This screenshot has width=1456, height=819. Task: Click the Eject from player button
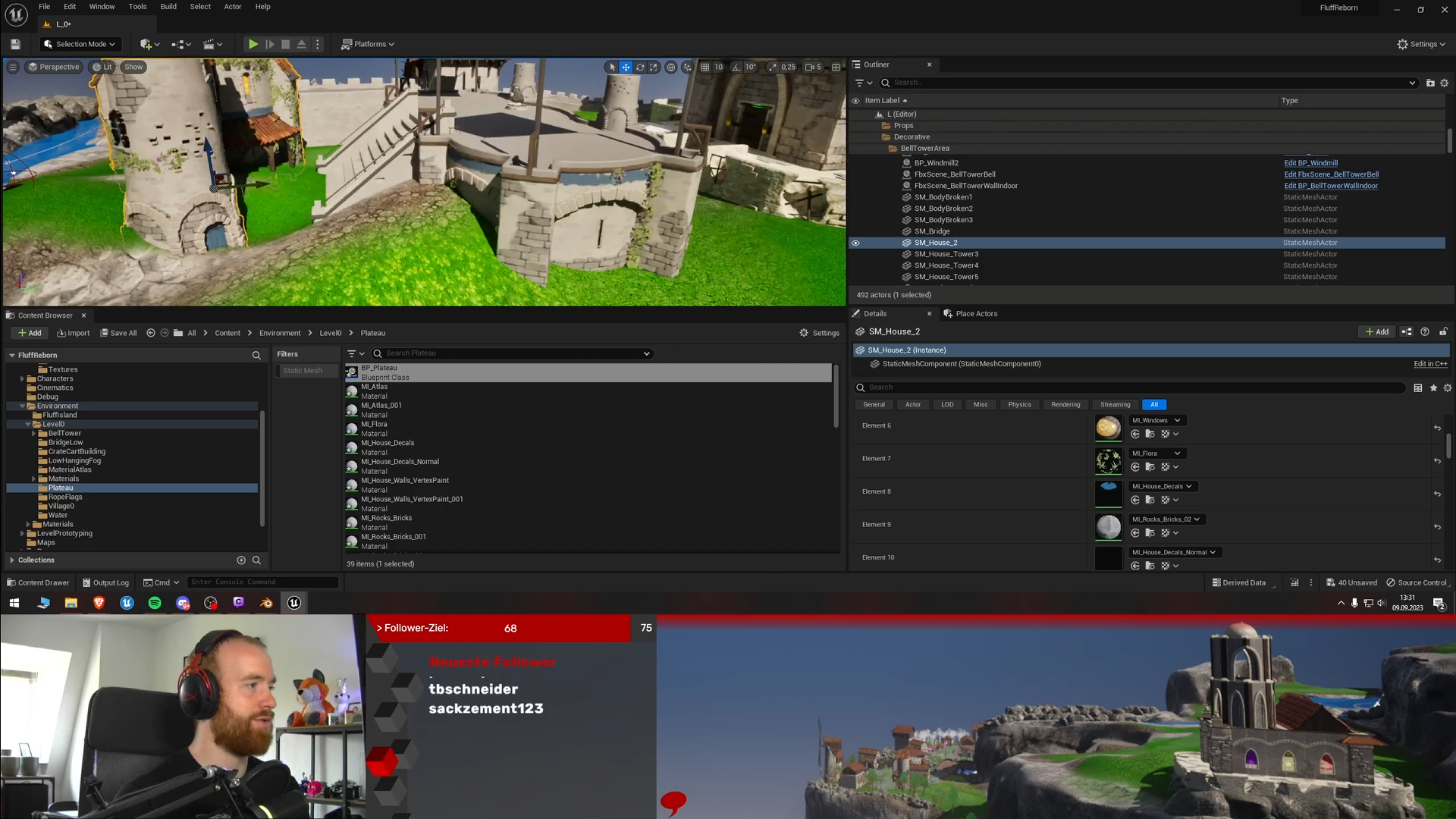coord(301,44)
